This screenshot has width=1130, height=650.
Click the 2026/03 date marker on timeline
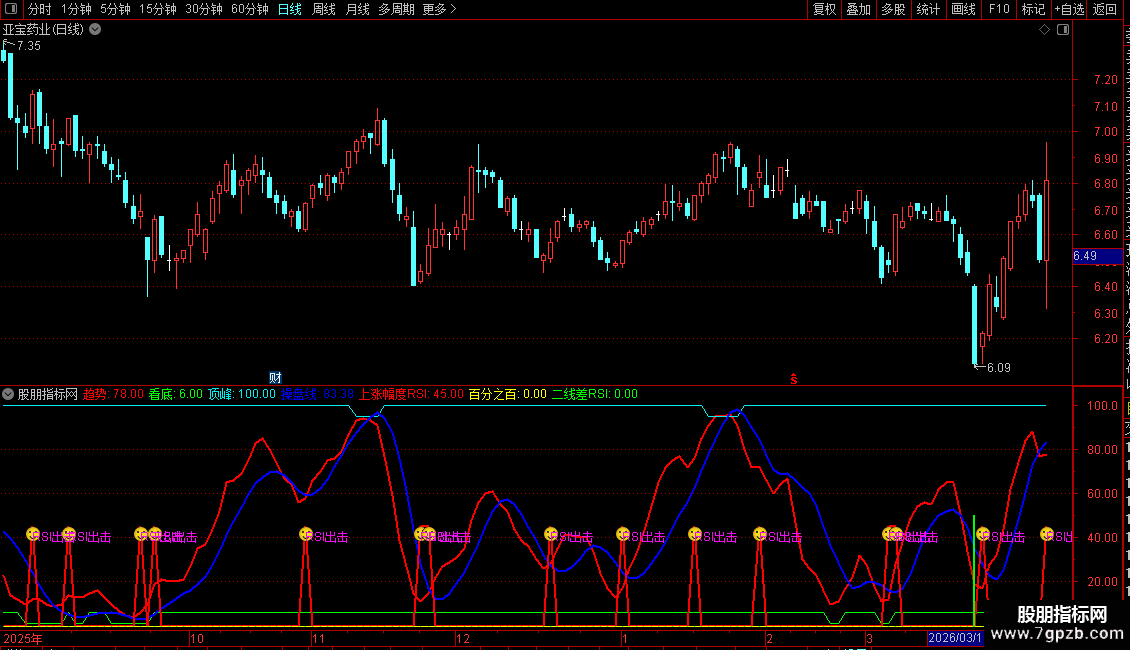pos(955,637)
